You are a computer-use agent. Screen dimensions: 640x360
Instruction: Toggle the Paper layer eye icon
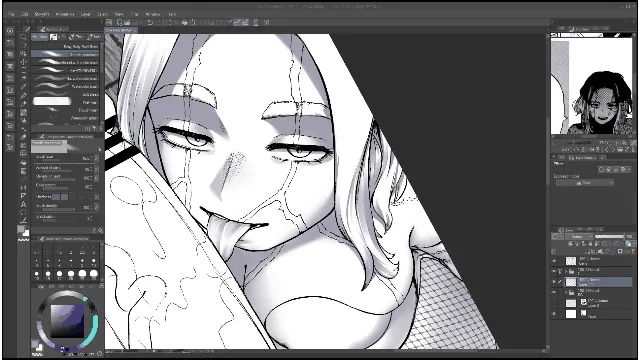(x=554, y=313)
